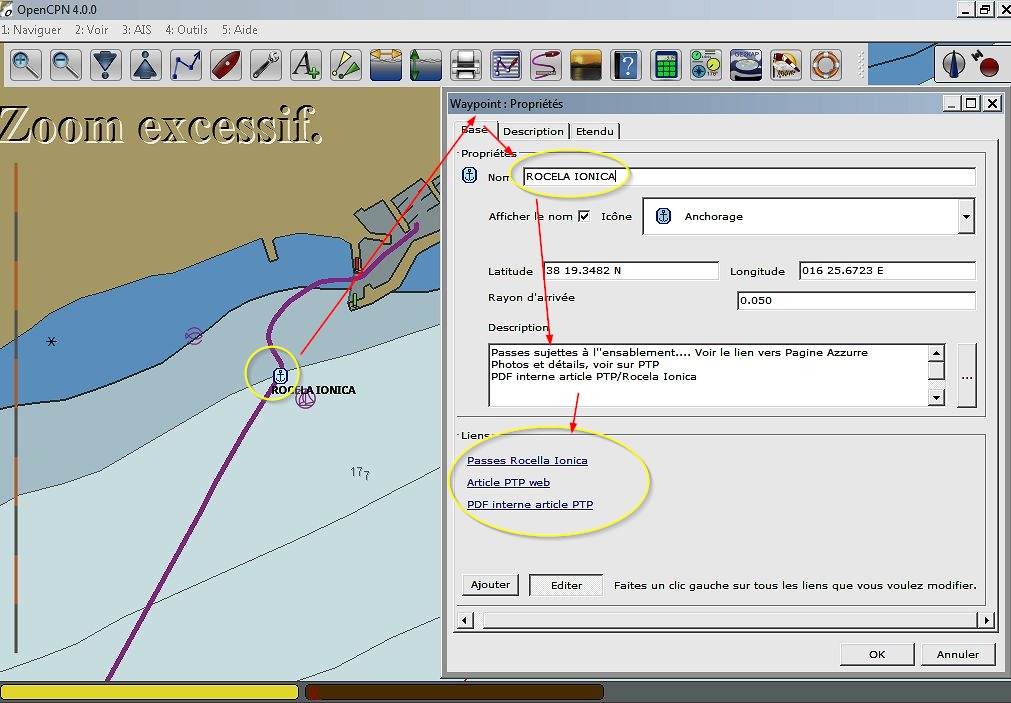Toggle tide heights vertical arrow icon
Image resolution: width=1011 pixels, height=703 pixels.
426,65
